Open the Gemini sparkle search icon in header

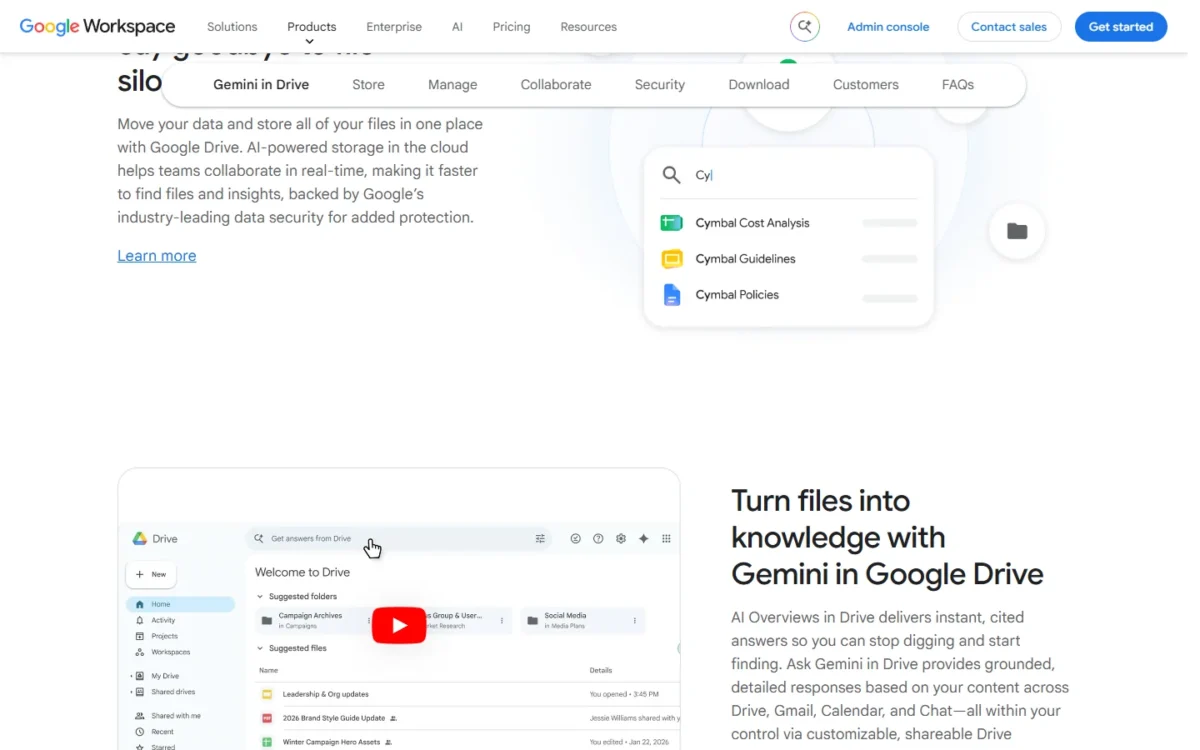point(804,27)
